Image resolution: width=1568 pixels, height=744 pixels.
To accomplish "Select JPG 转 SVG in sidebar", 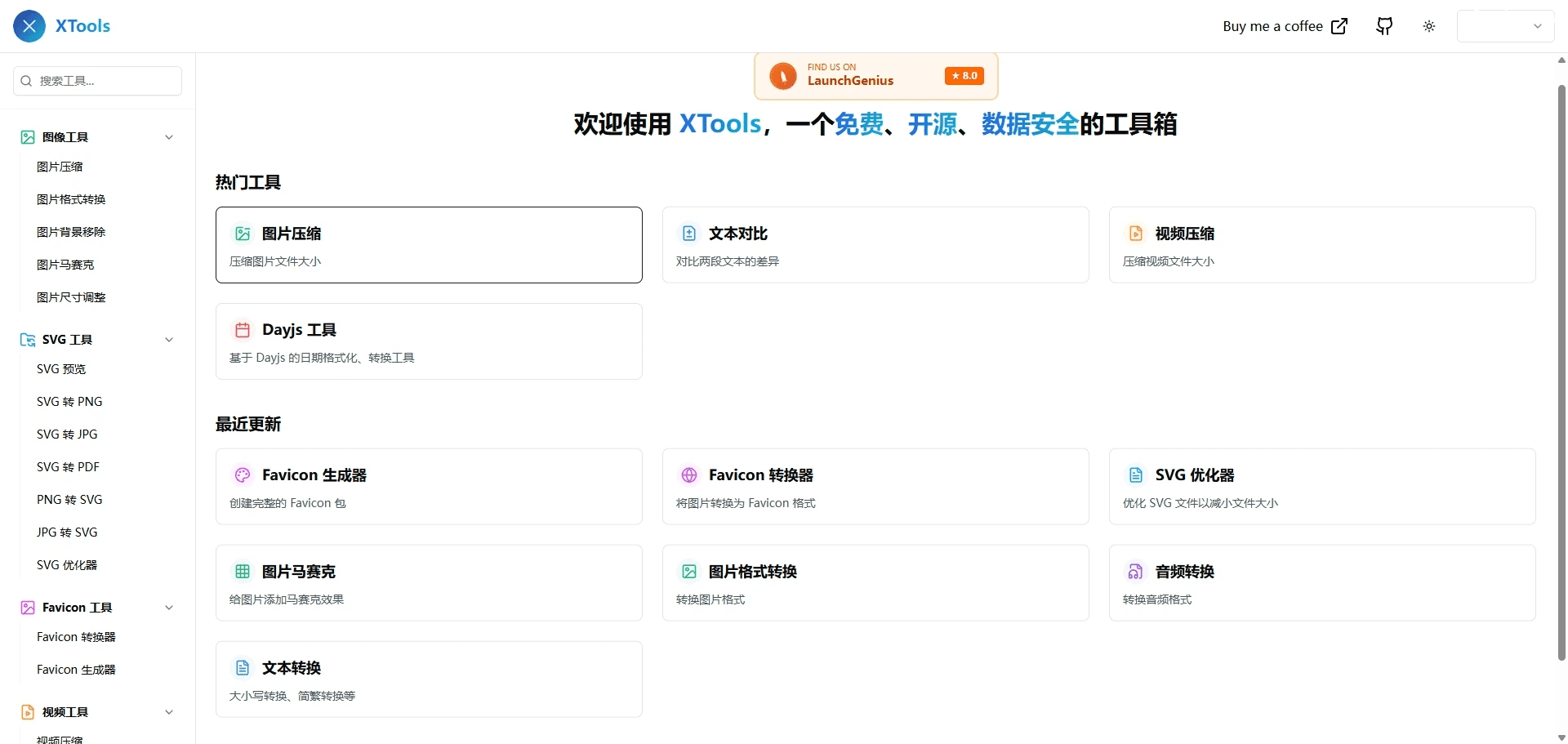I will pos(67,532).
